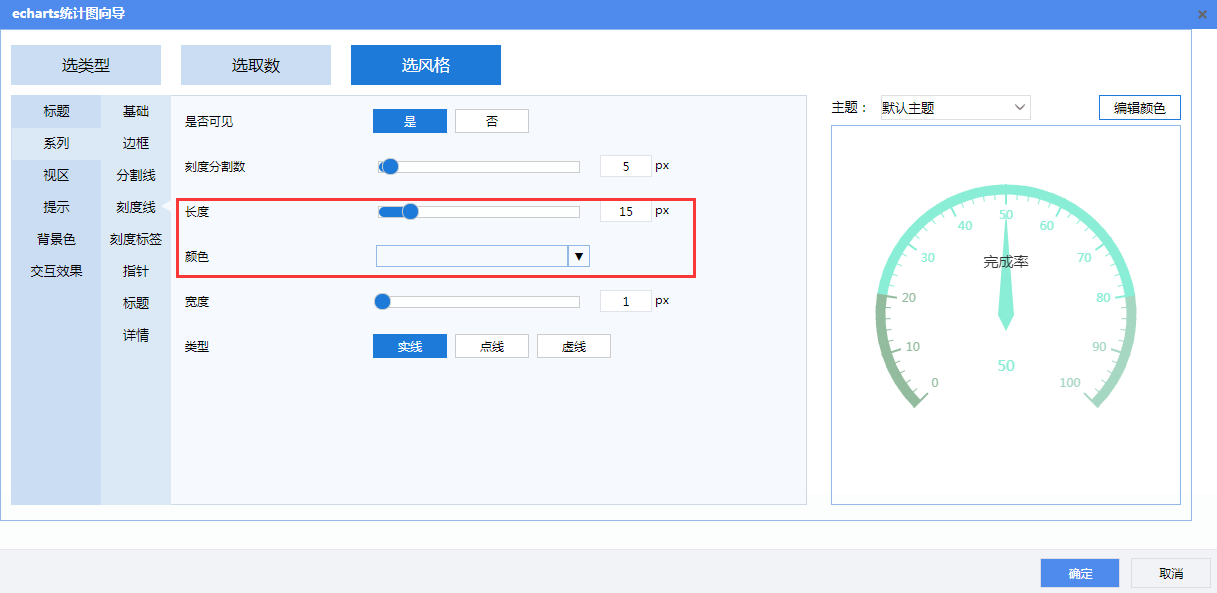The height and width of the screenshot is (593, 1217).
Task: Click the 长度 slider handle
Action: pyautogui.click(x=410, y=211)
